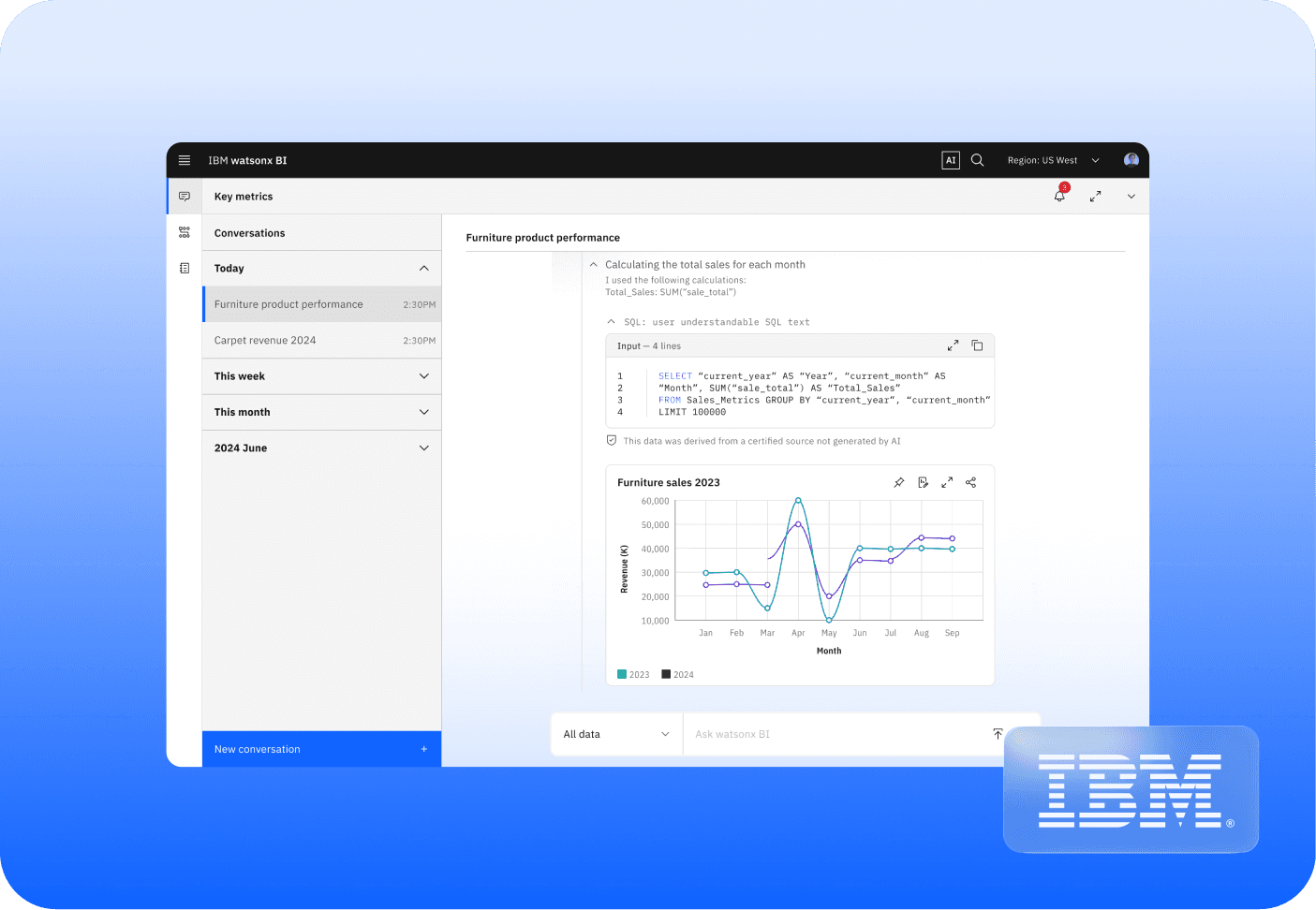Click the Key metrics title
Screen dimensions: 1316x910
pos(244,197)
